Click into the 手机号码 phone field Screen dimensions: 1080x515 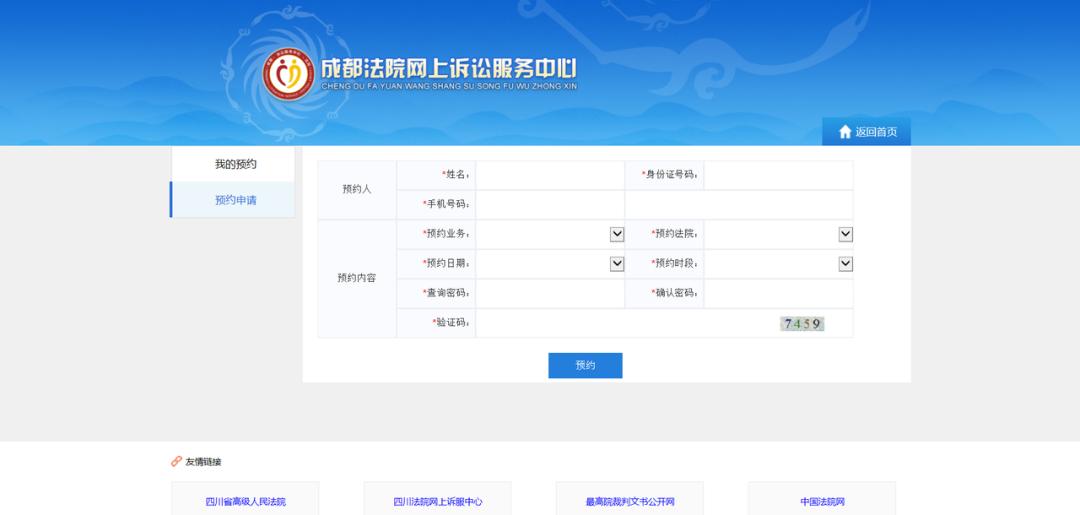[550, 205]
